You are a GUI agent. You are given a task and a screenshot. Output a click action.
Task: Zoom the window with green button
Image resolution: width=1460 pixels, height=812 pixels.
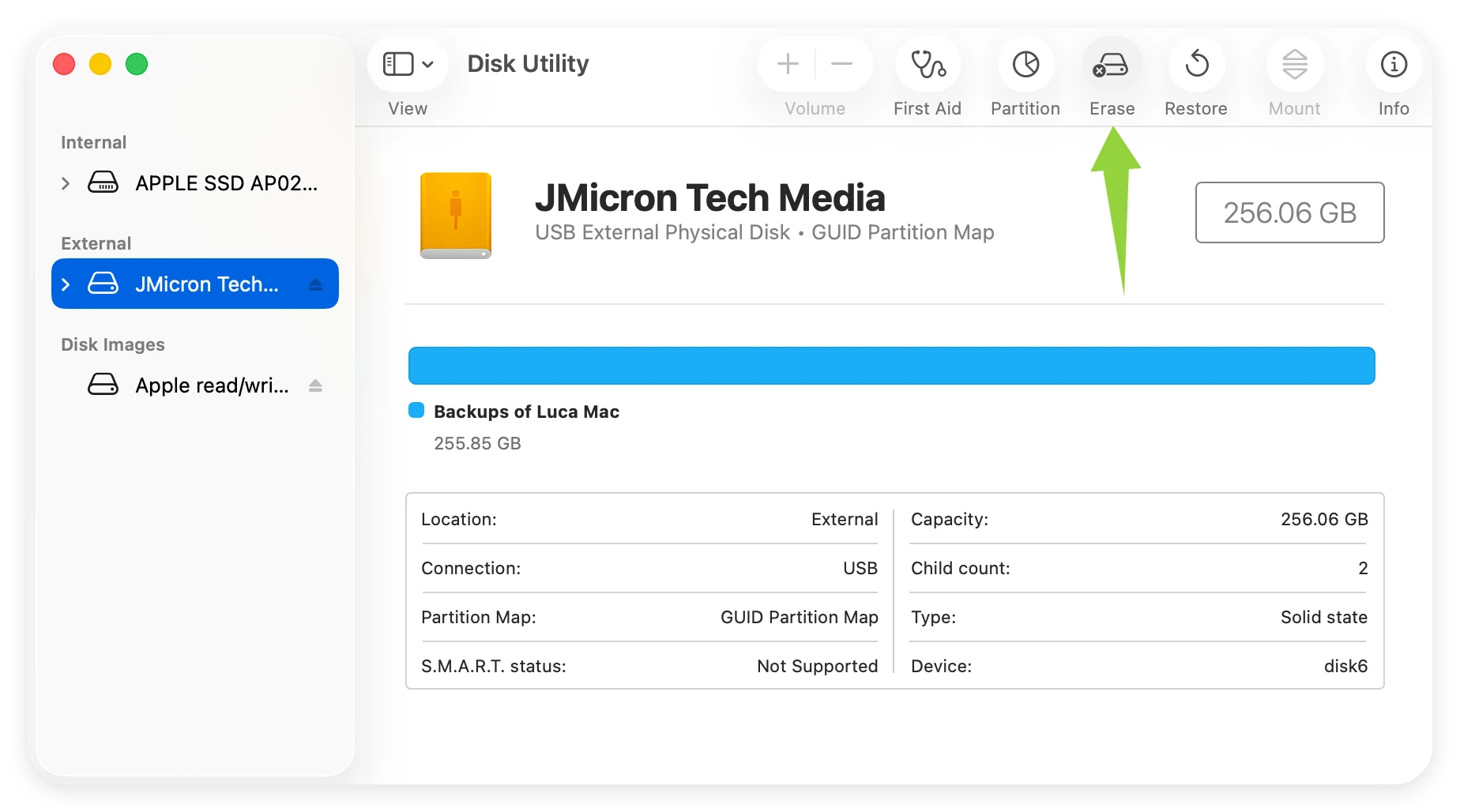tap(137, 64)
